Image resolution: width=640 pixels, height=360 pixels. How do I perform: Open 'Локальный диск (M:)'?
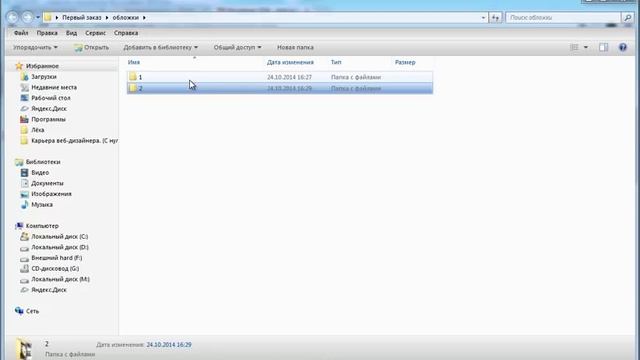[60, 279]
